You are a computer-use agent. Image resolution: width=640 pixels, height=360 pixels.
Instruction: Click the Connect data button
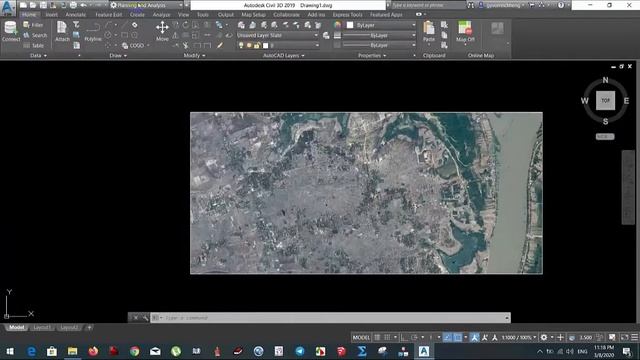coord(11,31)
